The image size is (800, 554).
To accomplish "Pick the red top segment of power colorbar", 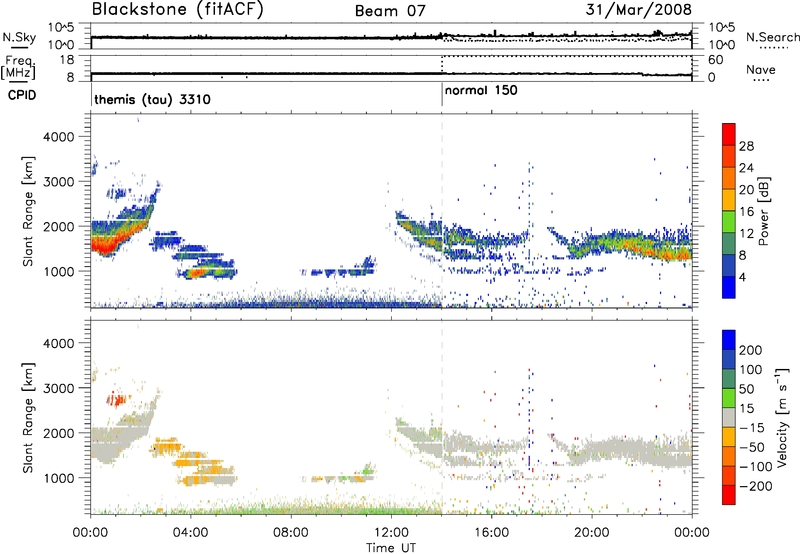I will point(729,134).
